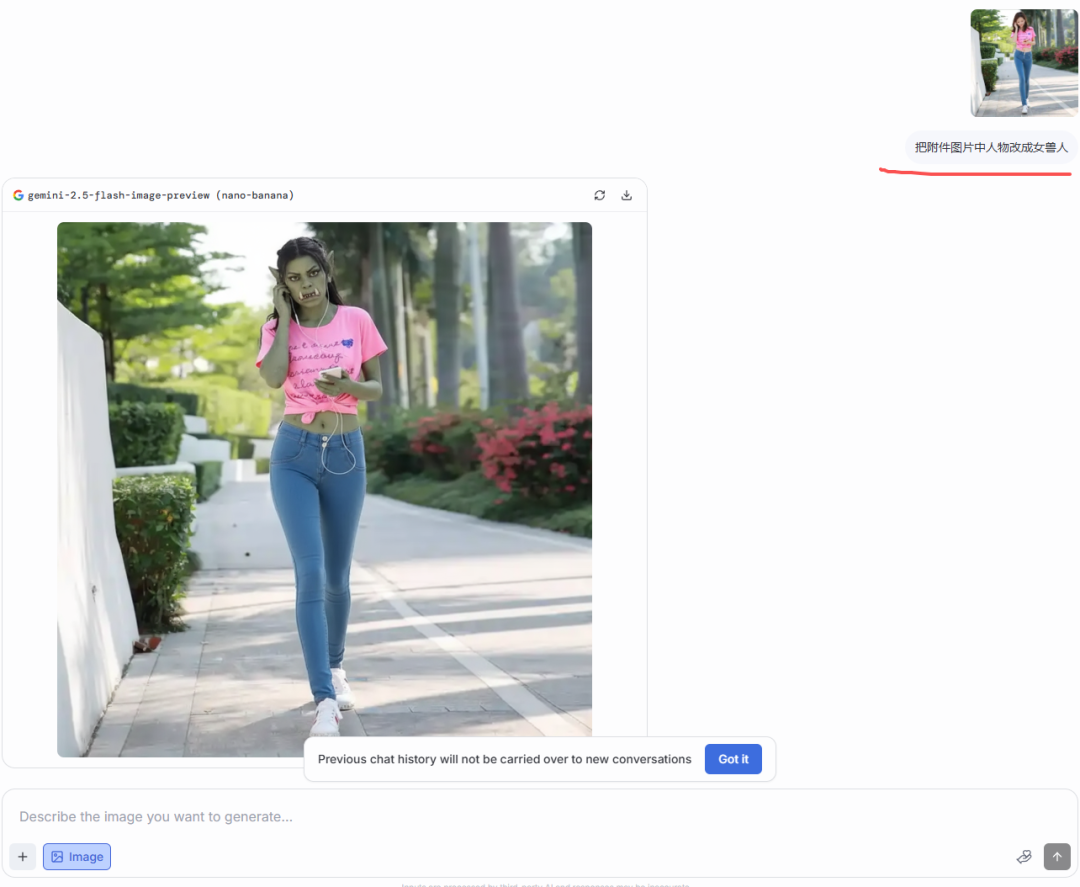Click the gemini-2.5-flash-image-preview model name

pos(160,195)
